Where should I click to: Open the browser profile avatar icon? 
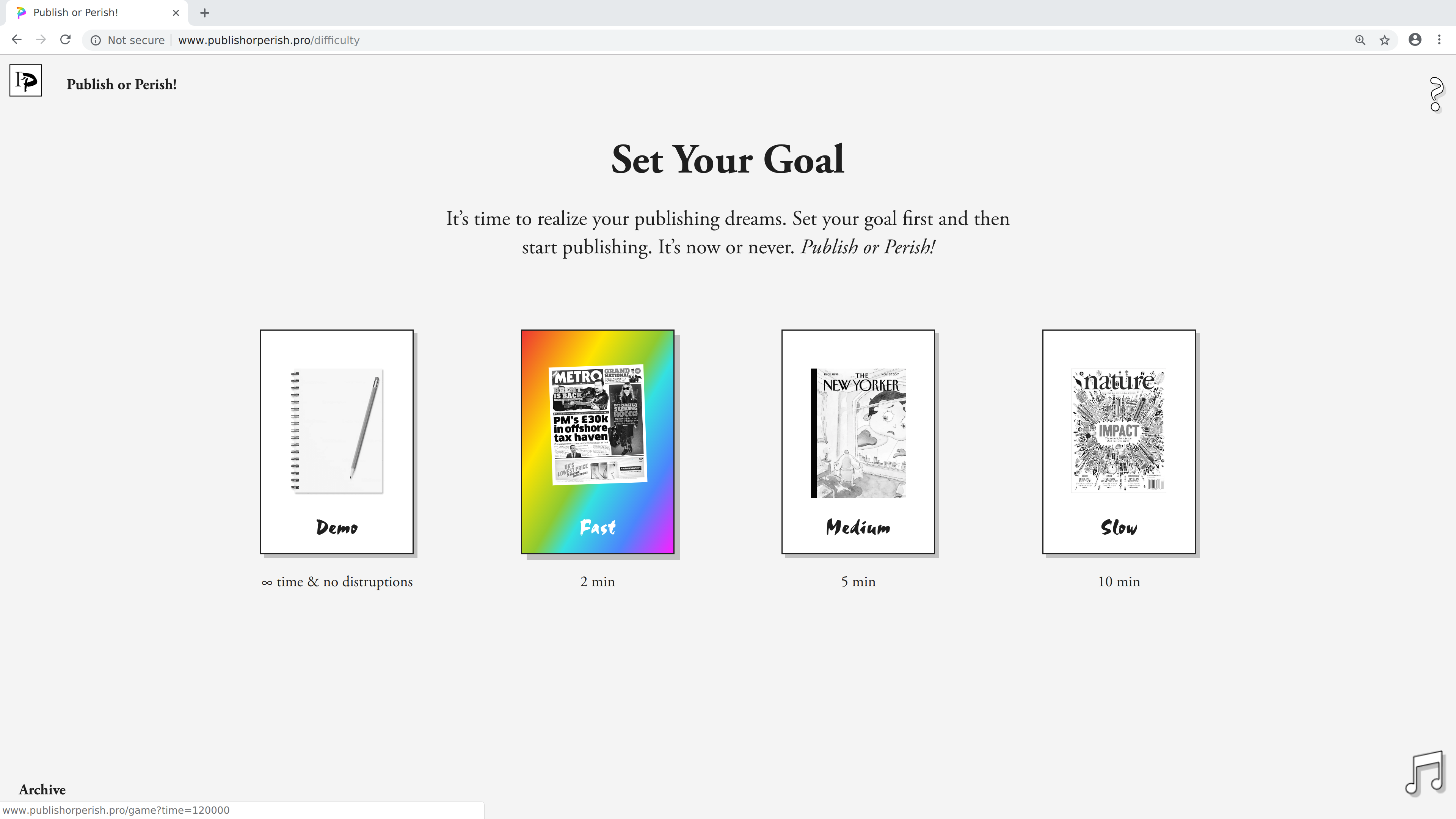tap(1415, 39)
